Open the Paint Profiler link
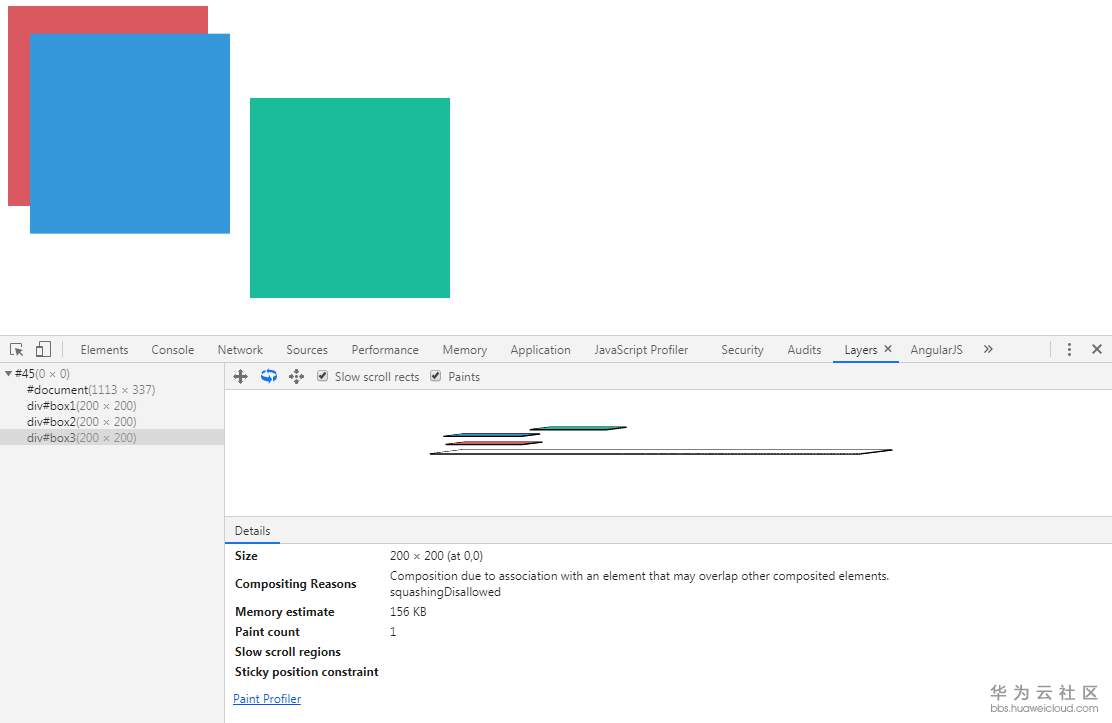Screen dimensions: 1112x723 pos(267,699)
